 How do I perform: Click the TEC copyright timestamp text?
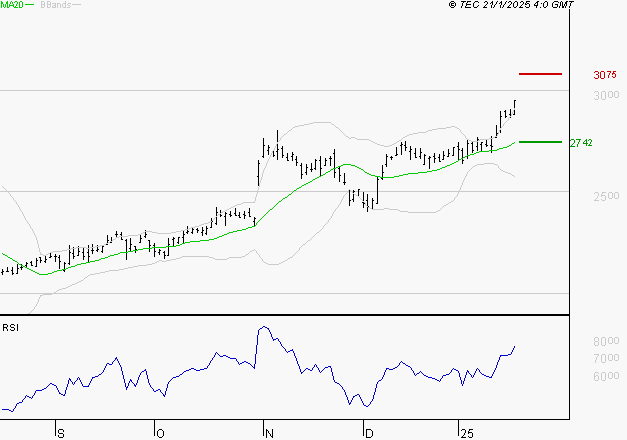[512, 5]
